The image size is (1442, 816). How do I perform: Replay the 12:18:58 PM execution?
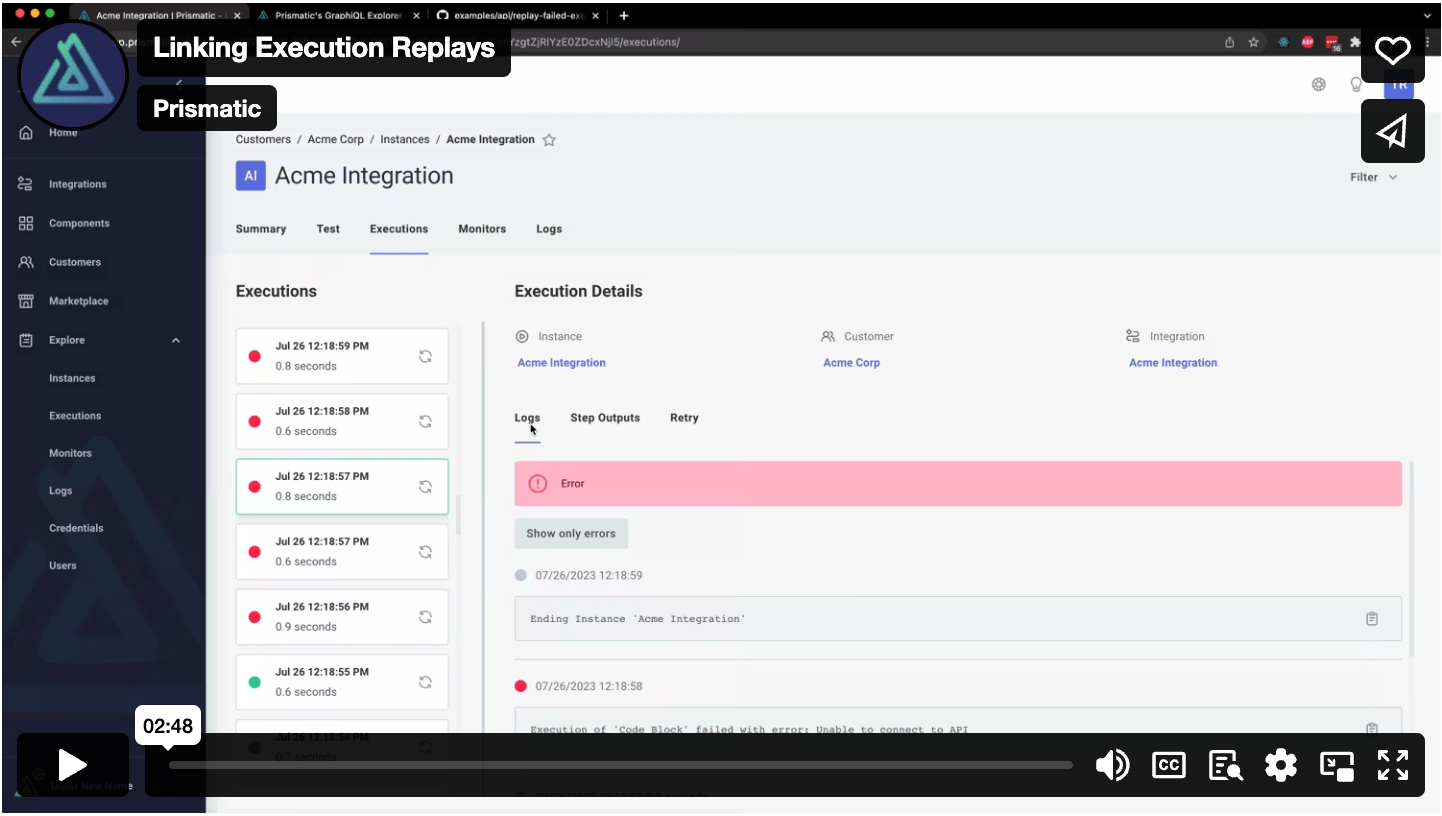pos(425,421)
